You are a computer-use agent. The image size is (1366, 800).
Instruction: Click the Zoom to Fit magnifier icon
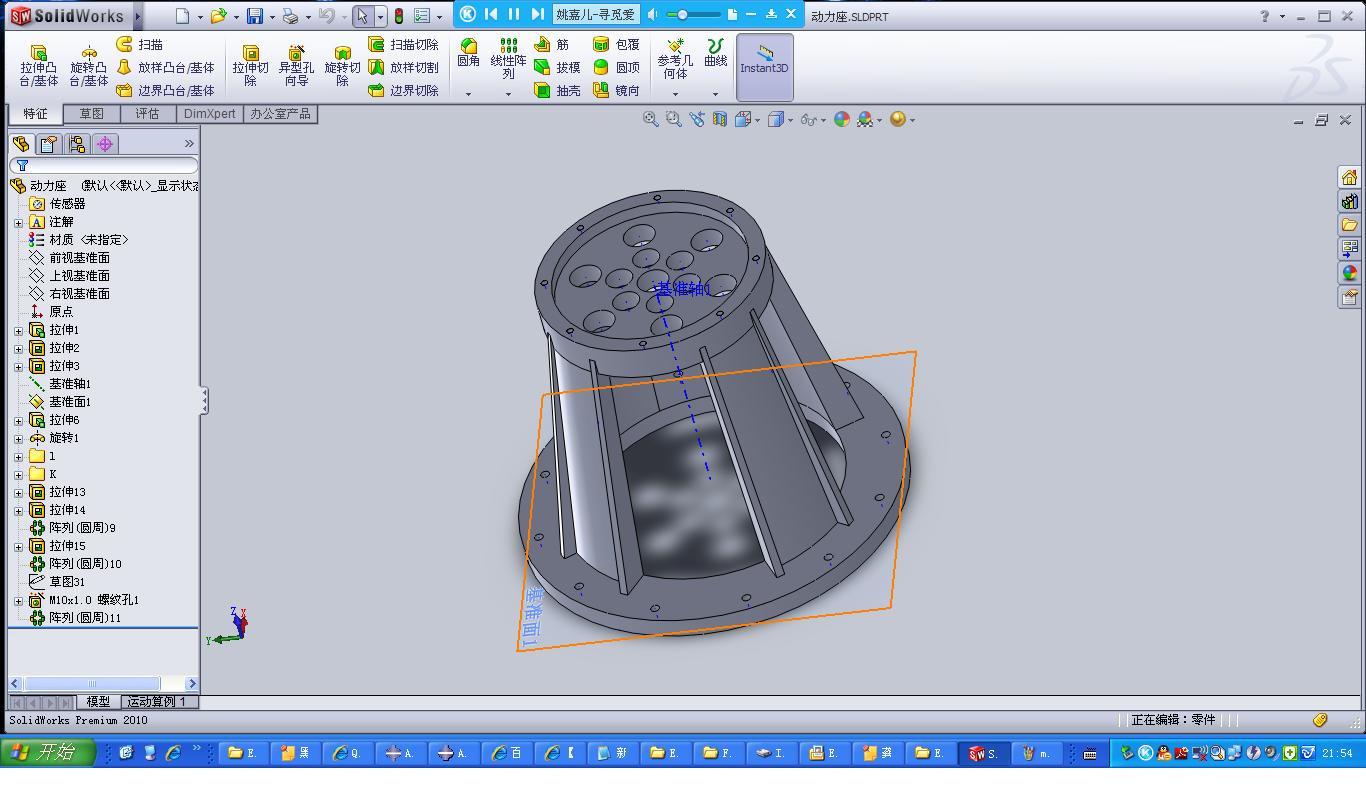tap(650, 119)
